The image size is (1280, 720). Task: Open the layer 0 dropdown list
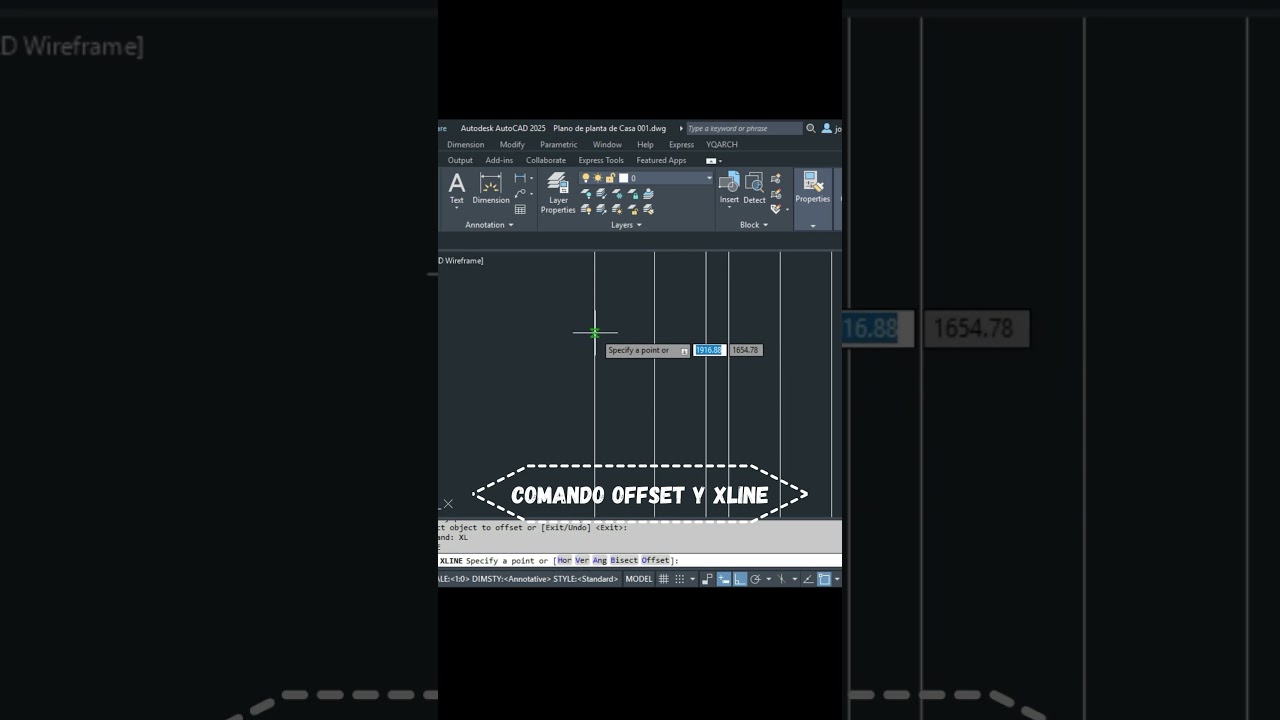click(x=709, y=178)
